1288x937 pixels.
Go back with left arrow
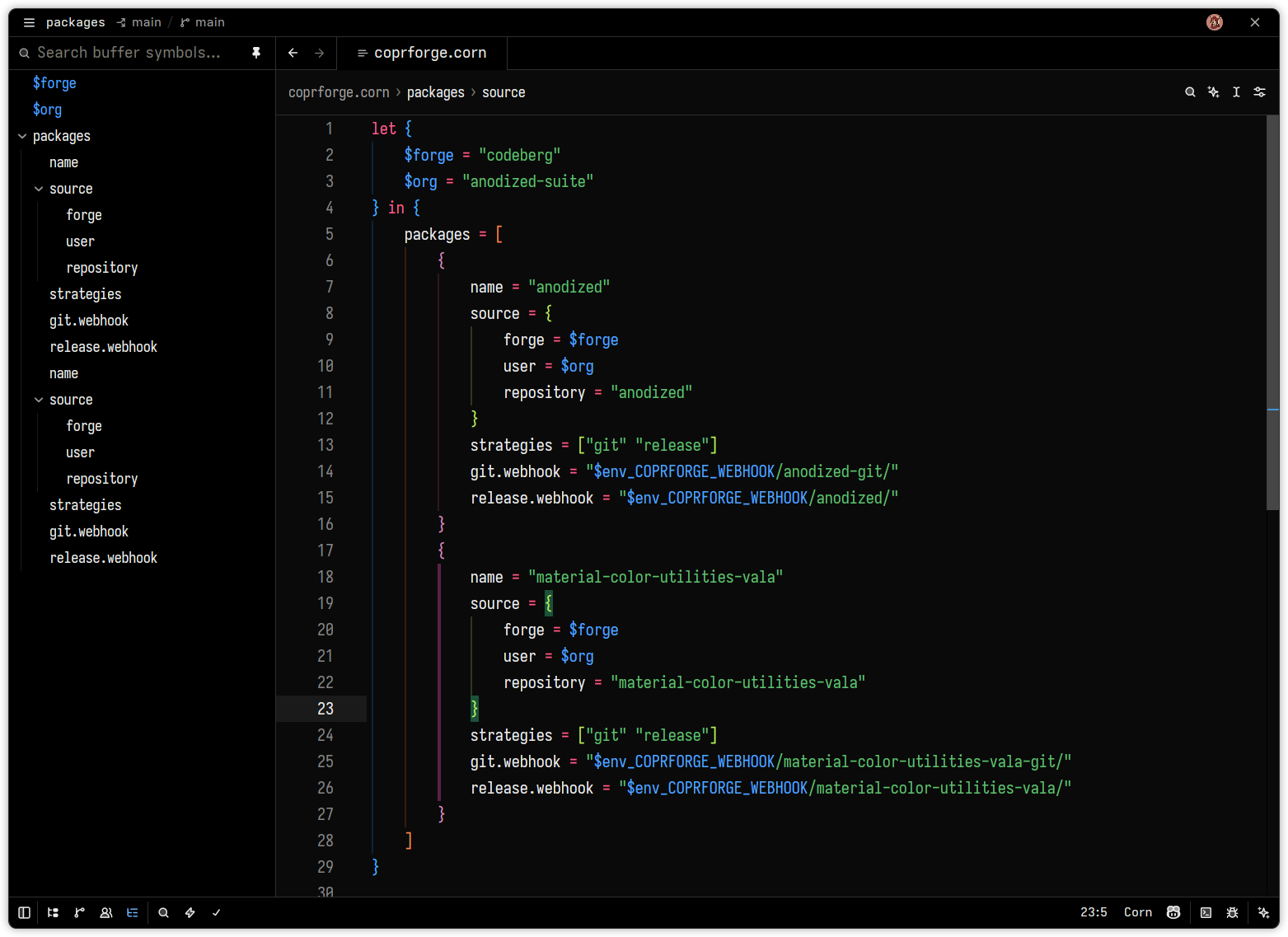point(293,53)
